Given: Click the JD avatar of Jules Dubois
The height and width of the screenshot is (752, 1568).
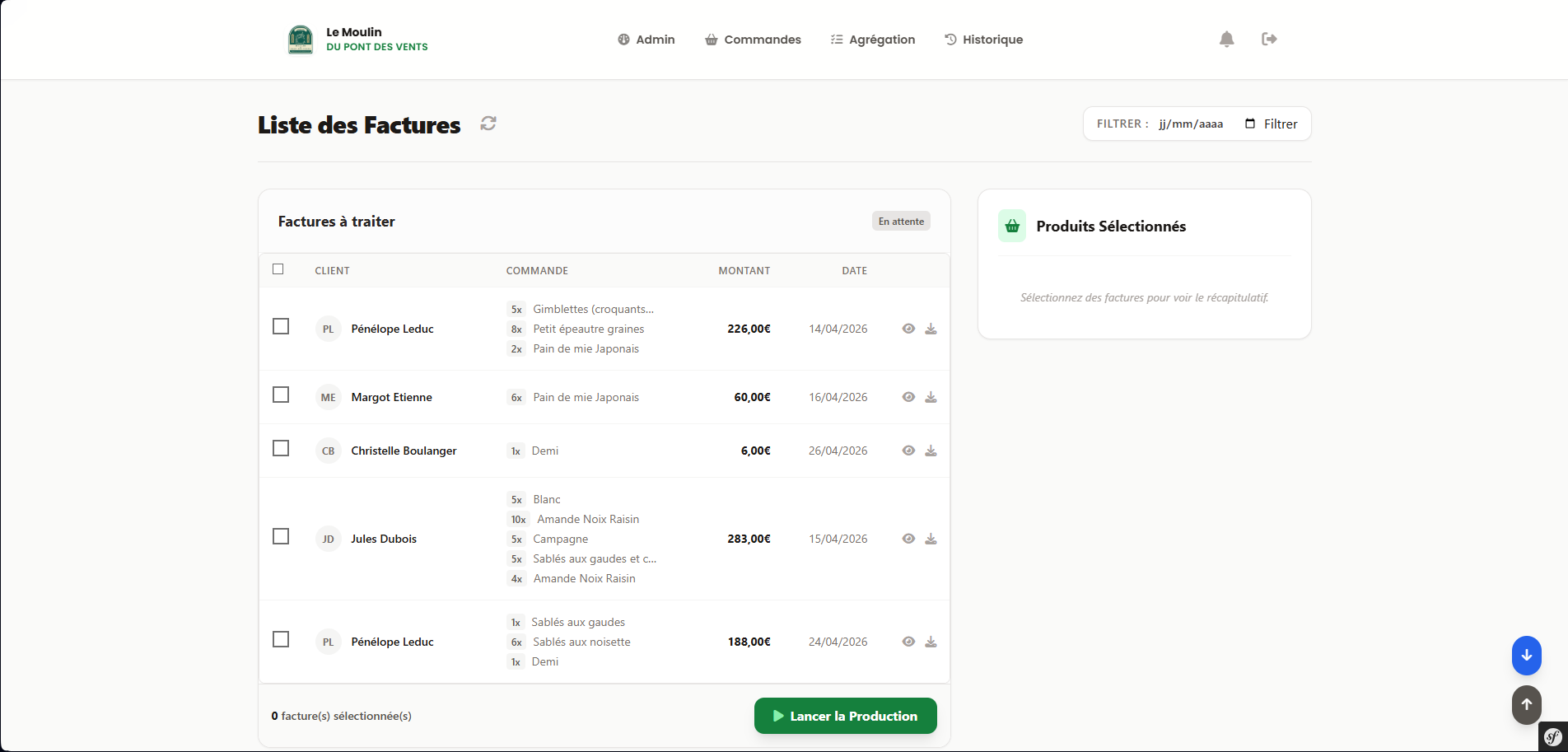Looking at the screenshot, I should [x=329, y=539].
